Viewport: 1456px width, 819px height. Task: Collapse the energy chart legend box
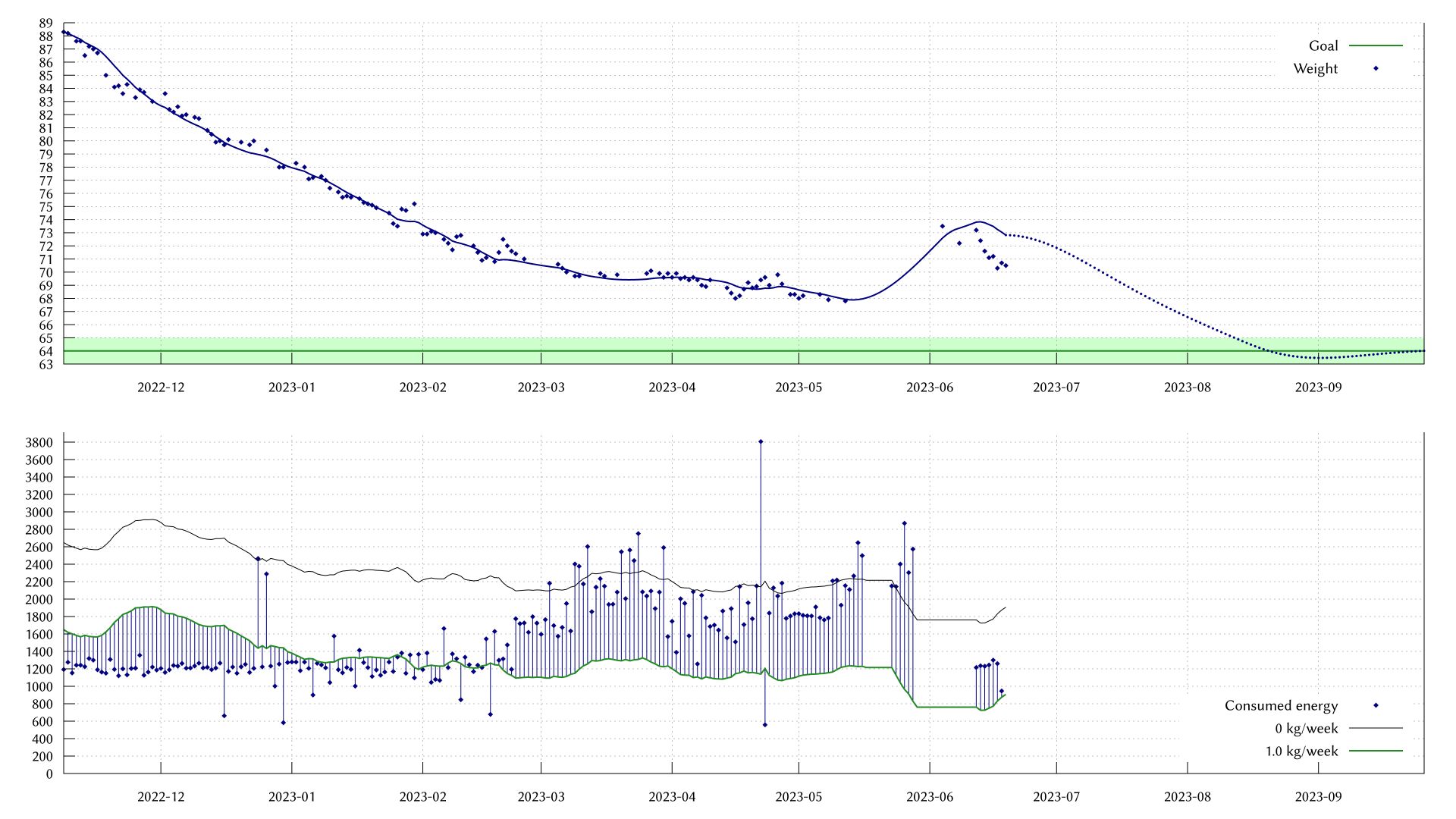(x=1327, y=728)
